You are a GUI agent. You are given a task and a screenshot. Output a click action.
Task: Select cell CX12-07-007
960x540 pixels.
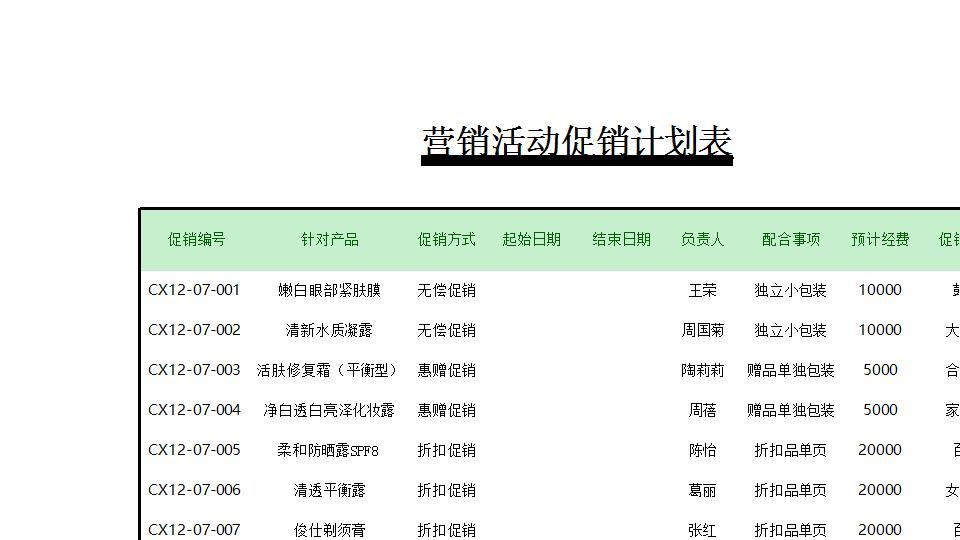coord(194,530)
